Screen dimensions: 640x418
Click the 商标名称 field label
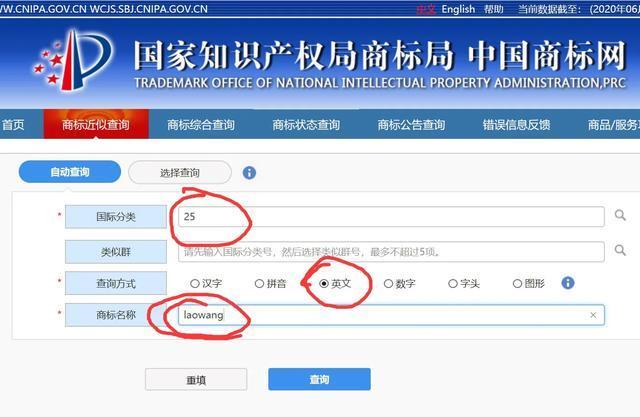(x=116, y=315)
